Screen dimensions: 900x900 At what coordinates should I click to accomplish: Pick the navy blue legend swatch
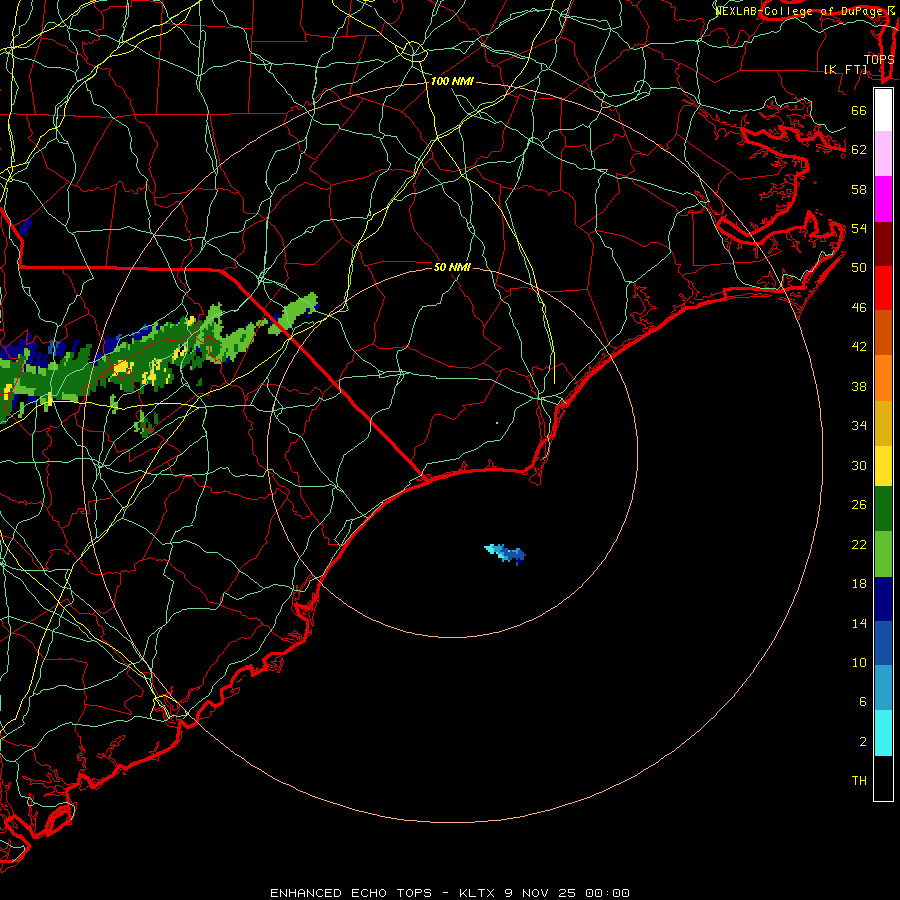(883, 599)
